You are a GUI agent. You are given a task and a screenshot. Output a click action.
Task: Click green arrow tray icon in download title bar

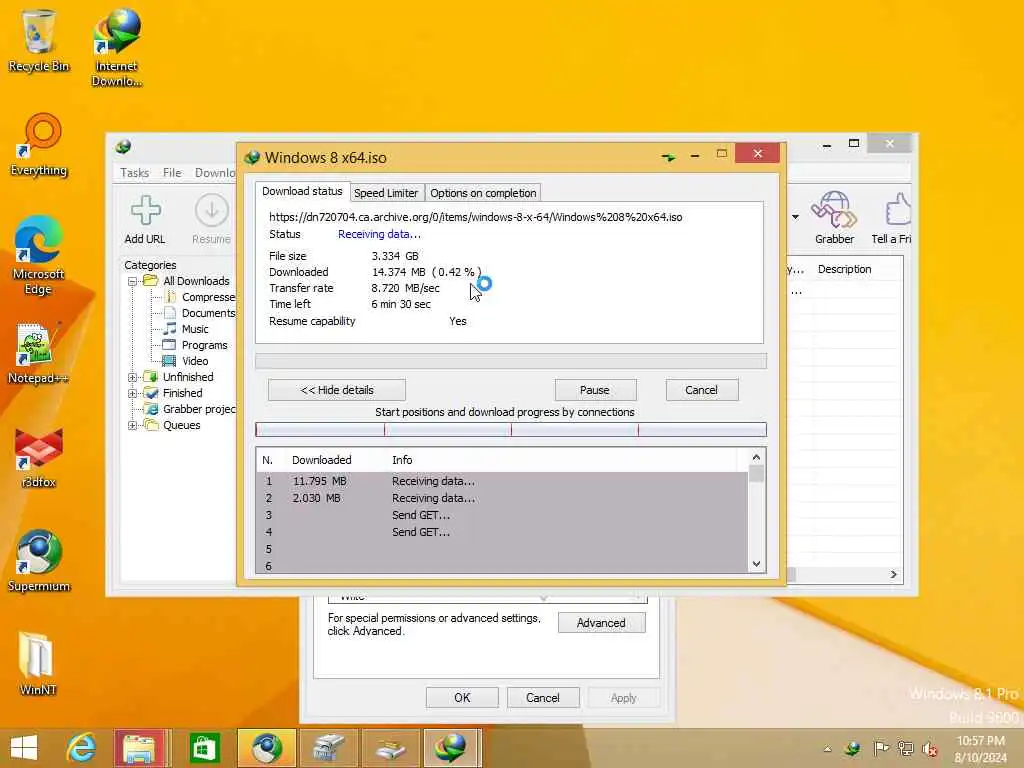pos(668,157)
